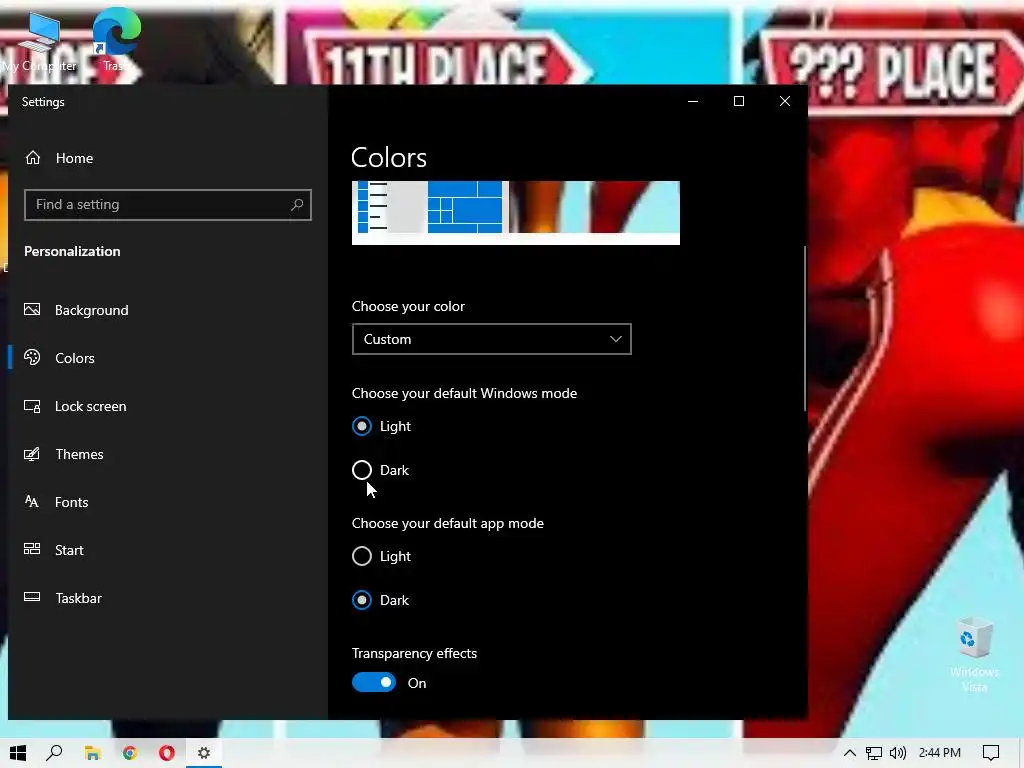
Task: Close the Settings window
Action: point(784,101)
